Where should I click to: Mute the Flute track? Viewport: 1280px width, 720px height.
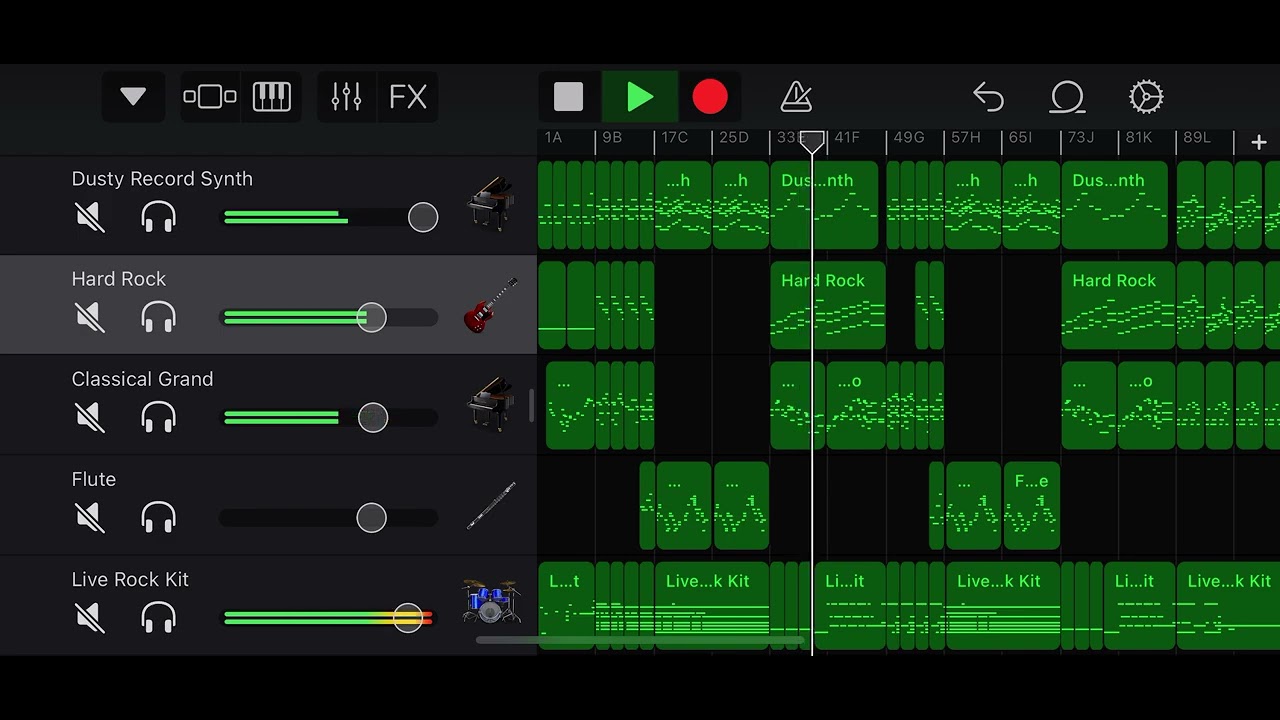pos(90,517)
